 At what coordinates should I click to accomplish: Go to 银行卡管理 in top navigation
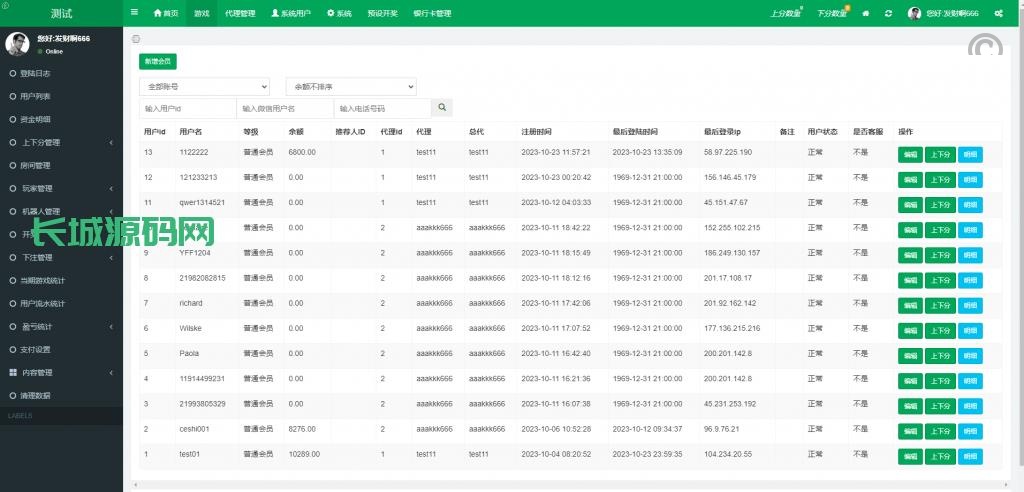[432, 13]
